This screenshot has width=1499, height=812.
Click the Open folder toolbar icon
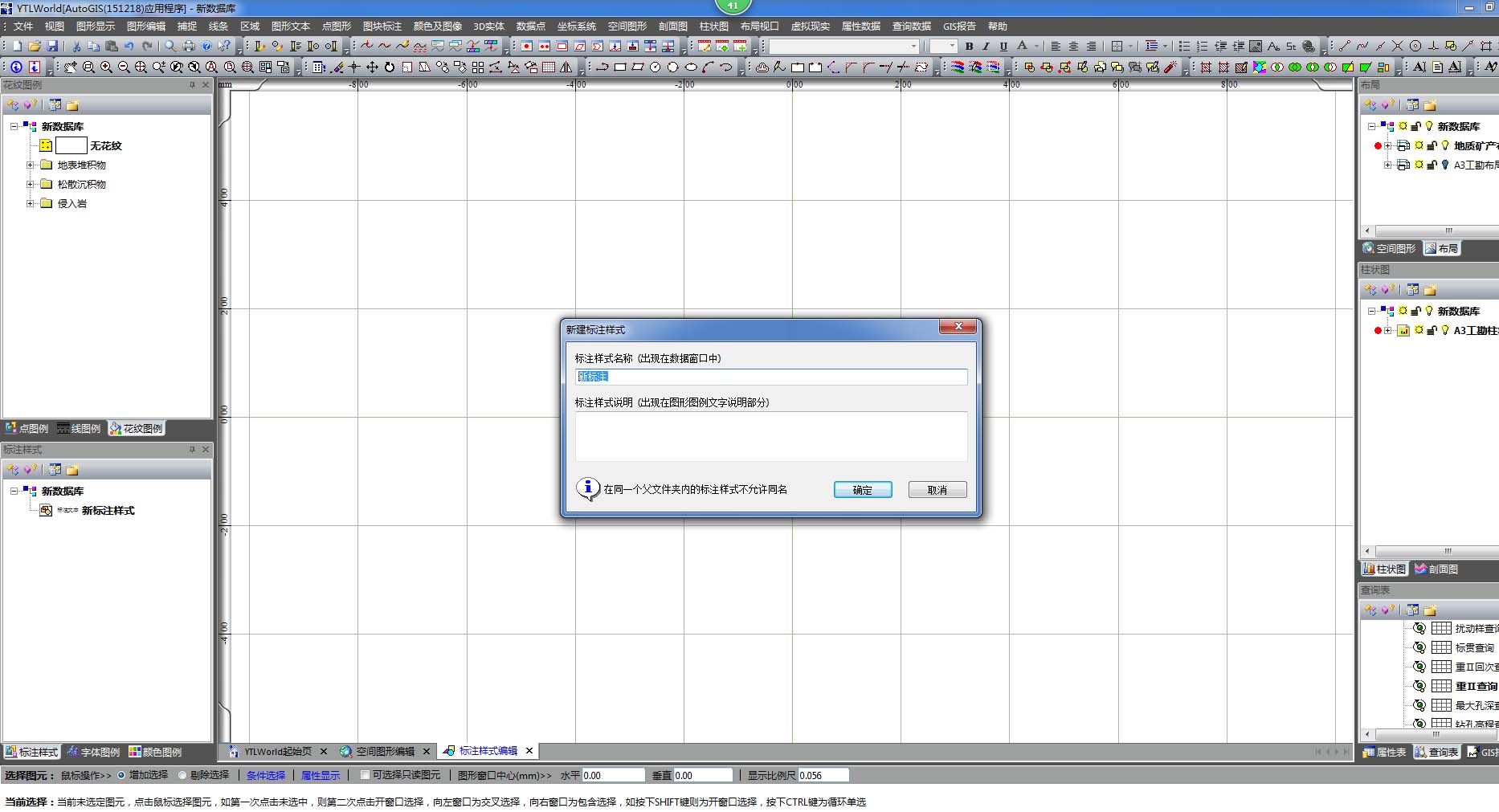35,47
